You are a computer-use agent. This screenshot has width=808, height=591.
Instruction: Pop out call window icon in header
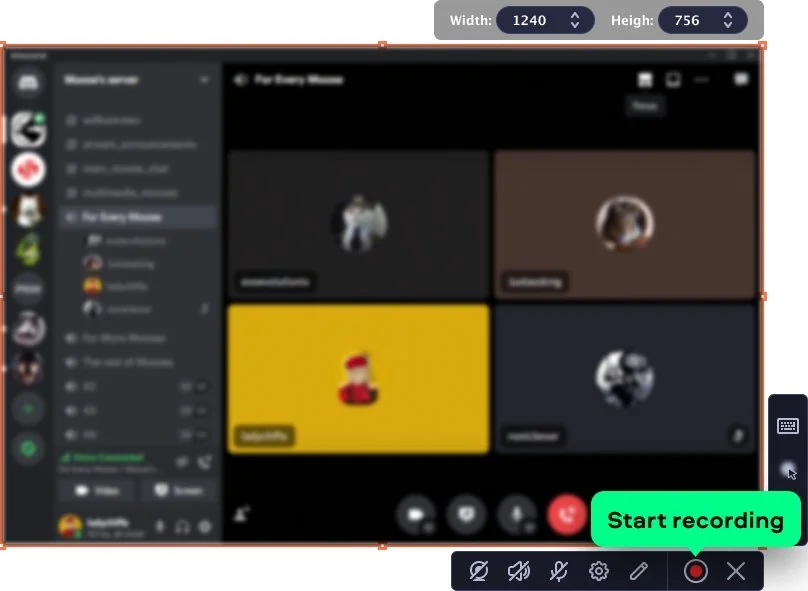pos(673,79)
